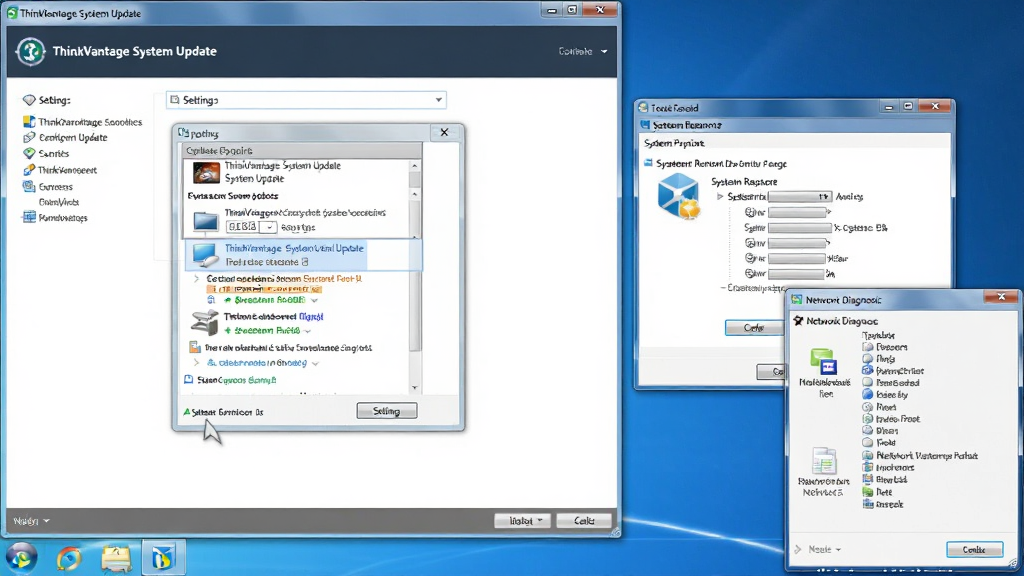Click the blue page icon on the last list row
Image resolution: width=1024 pixels, height=576 pixels.
(x=189, y=379)
